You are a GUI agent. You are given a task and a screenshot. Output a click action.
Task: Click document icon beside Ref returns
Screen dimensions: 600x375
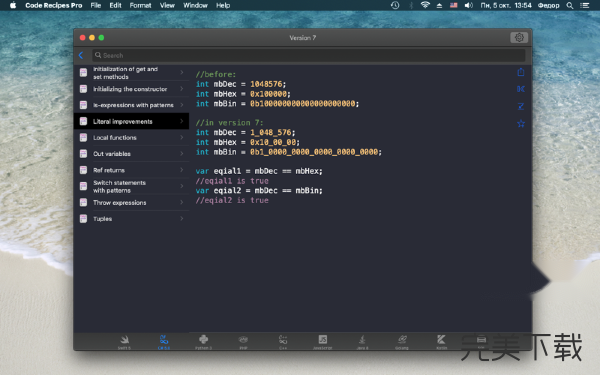83,170
